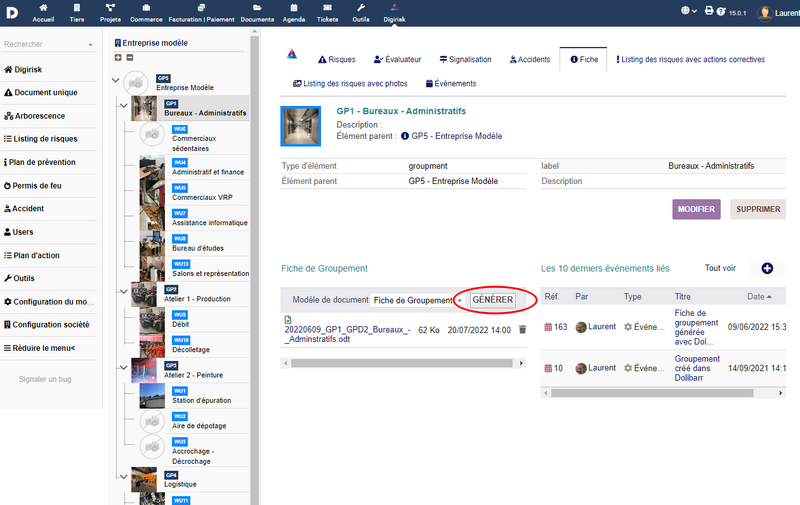The image size is (800, 505).
Task: Open Listing des risques avec photos tab
Action: (x=350, y=84)
